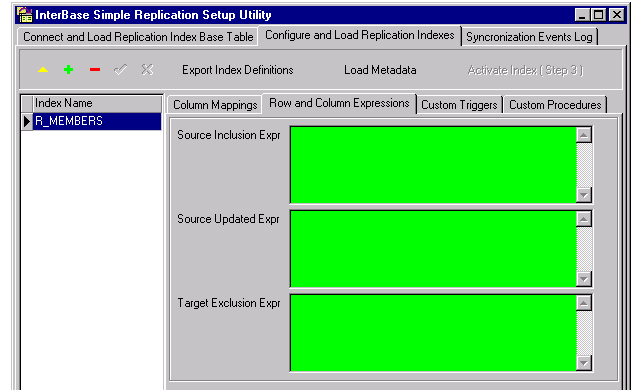The width and height of the screenshot is (632, 390).
Task: Select the Row and Column Expressions tab
Action: point(339,104)
